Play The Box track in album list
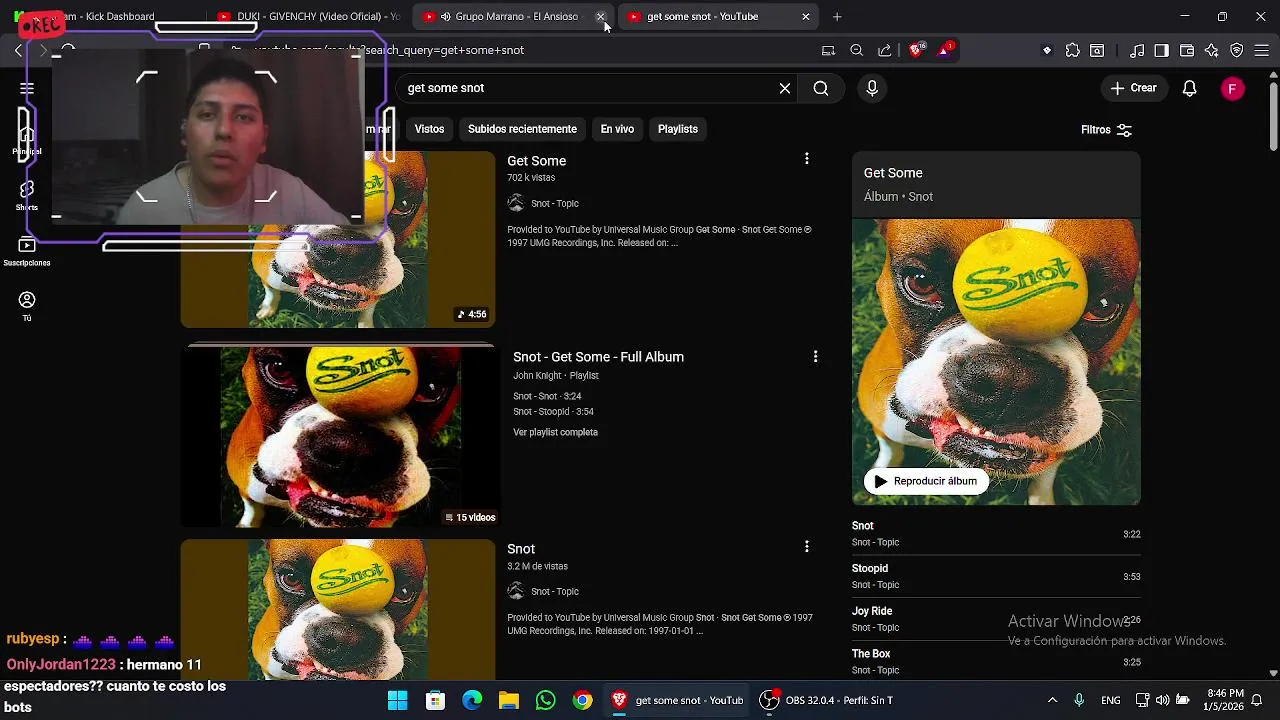This screenshot has width=1280, height=720. click(x=996, y=661)
